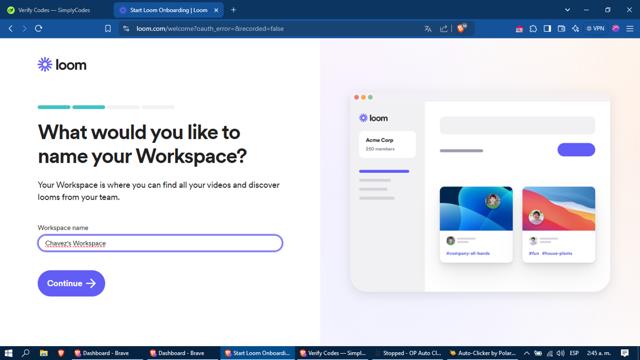Go back using the browser back arrow
640x360 pixels.
click(11, 29)
